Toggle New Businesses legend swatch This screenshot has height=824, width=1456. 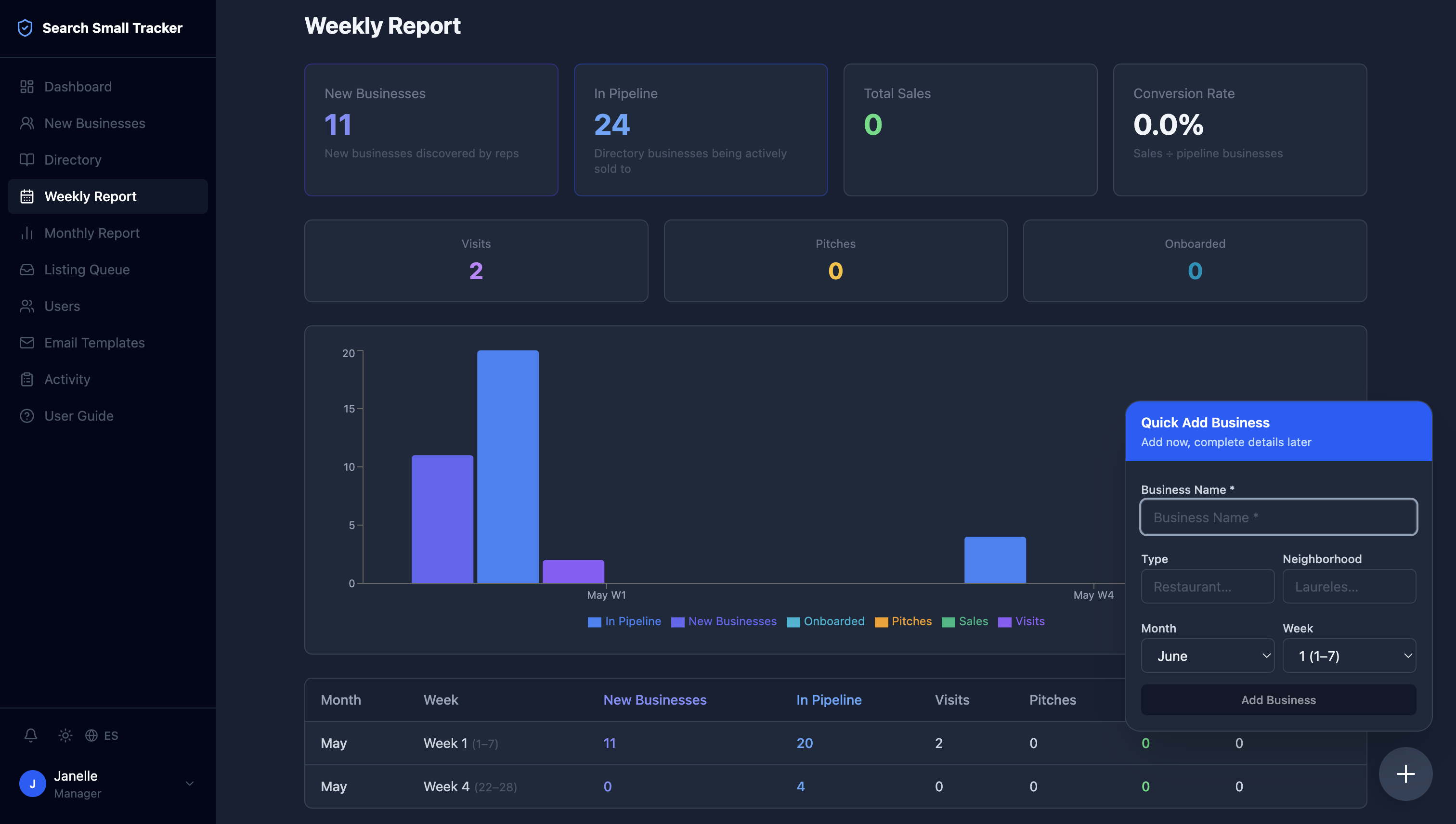click(677, 622)
